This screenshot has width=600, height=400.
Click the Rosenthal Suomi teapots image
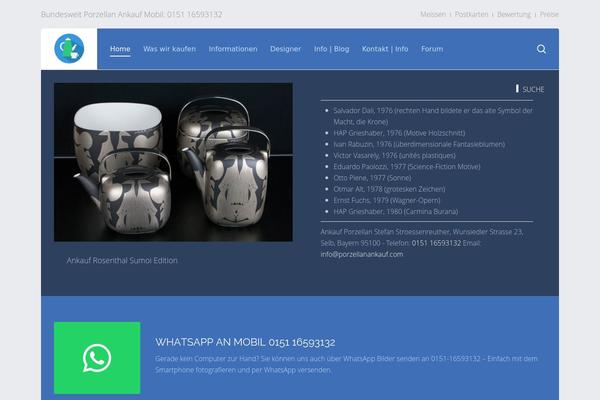pos(173,162)
